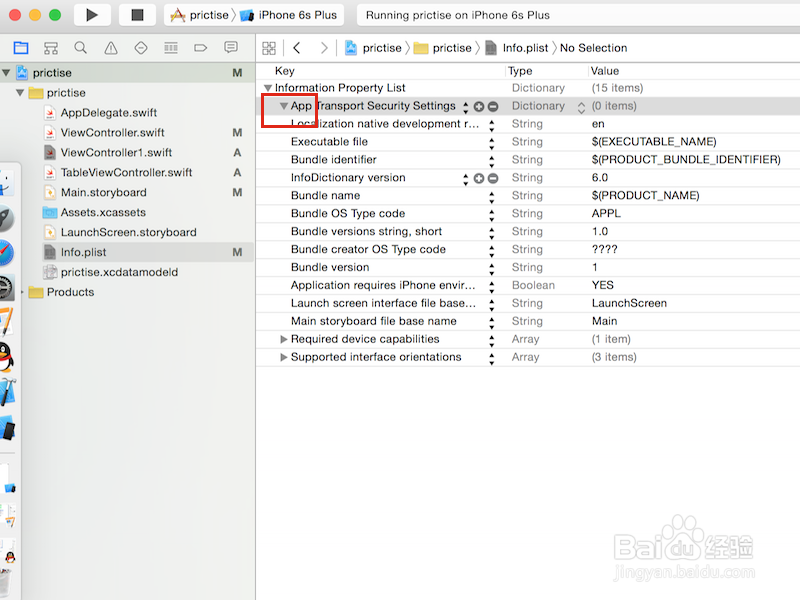Go back in editor history
The height and width of the screenshot is (600, 800).
pyautogui.click(x=297, y=48)
